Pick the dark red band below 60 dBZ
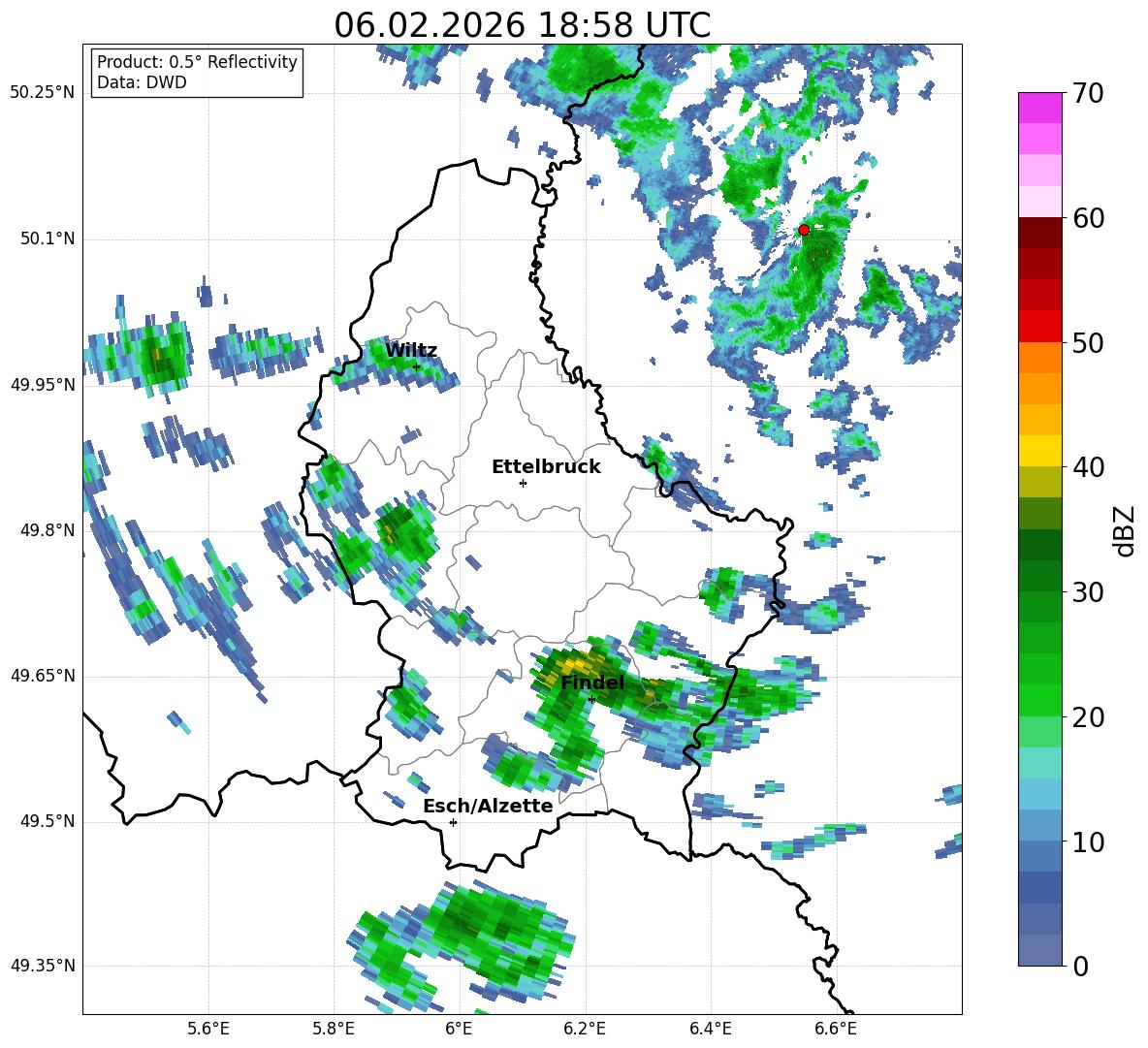The image size is (1148, 1048). pyautogui.click(x=1039, y=233)
